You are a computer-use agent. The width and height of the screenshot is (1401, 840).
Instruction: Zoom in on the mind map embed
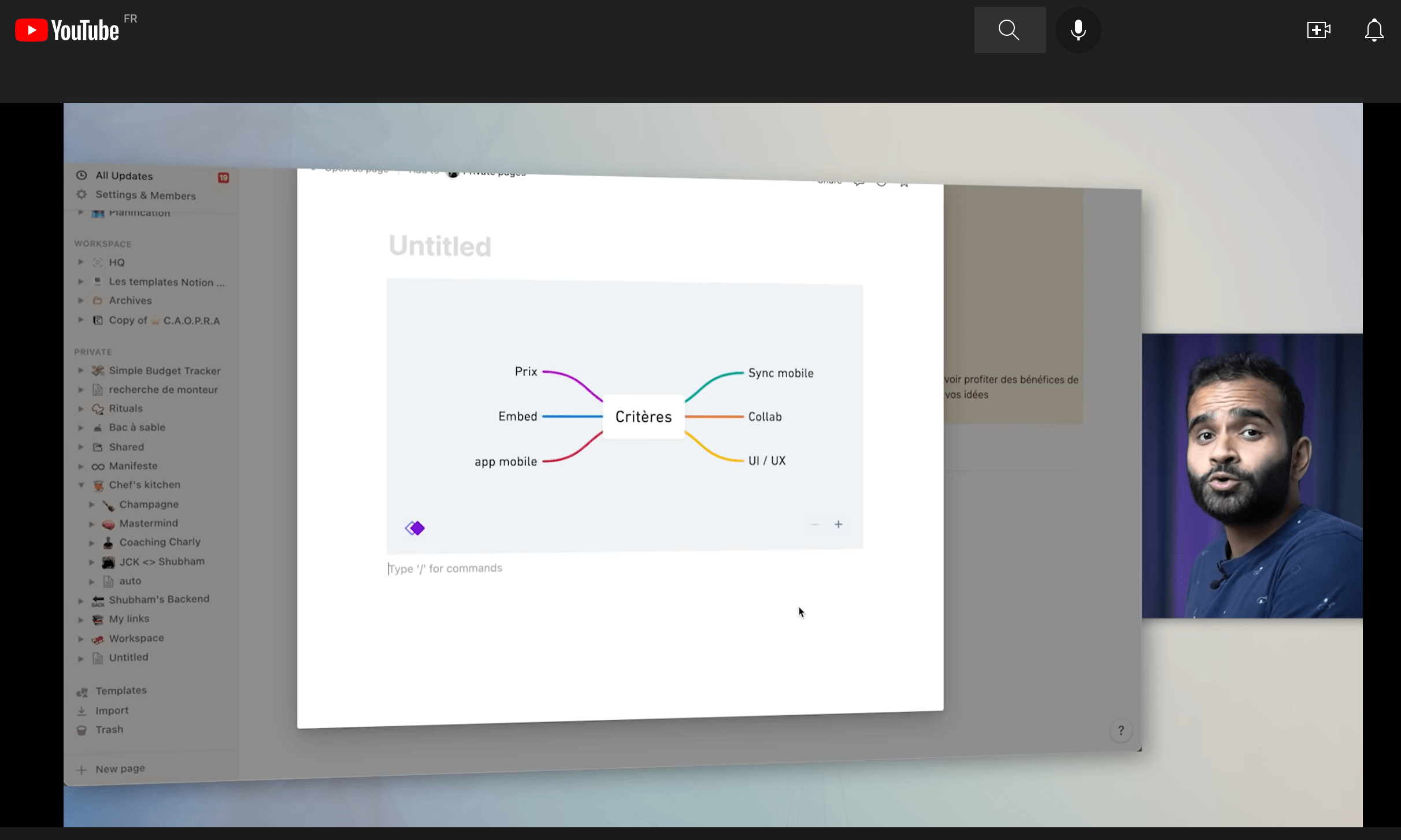(x=839, y=525)
